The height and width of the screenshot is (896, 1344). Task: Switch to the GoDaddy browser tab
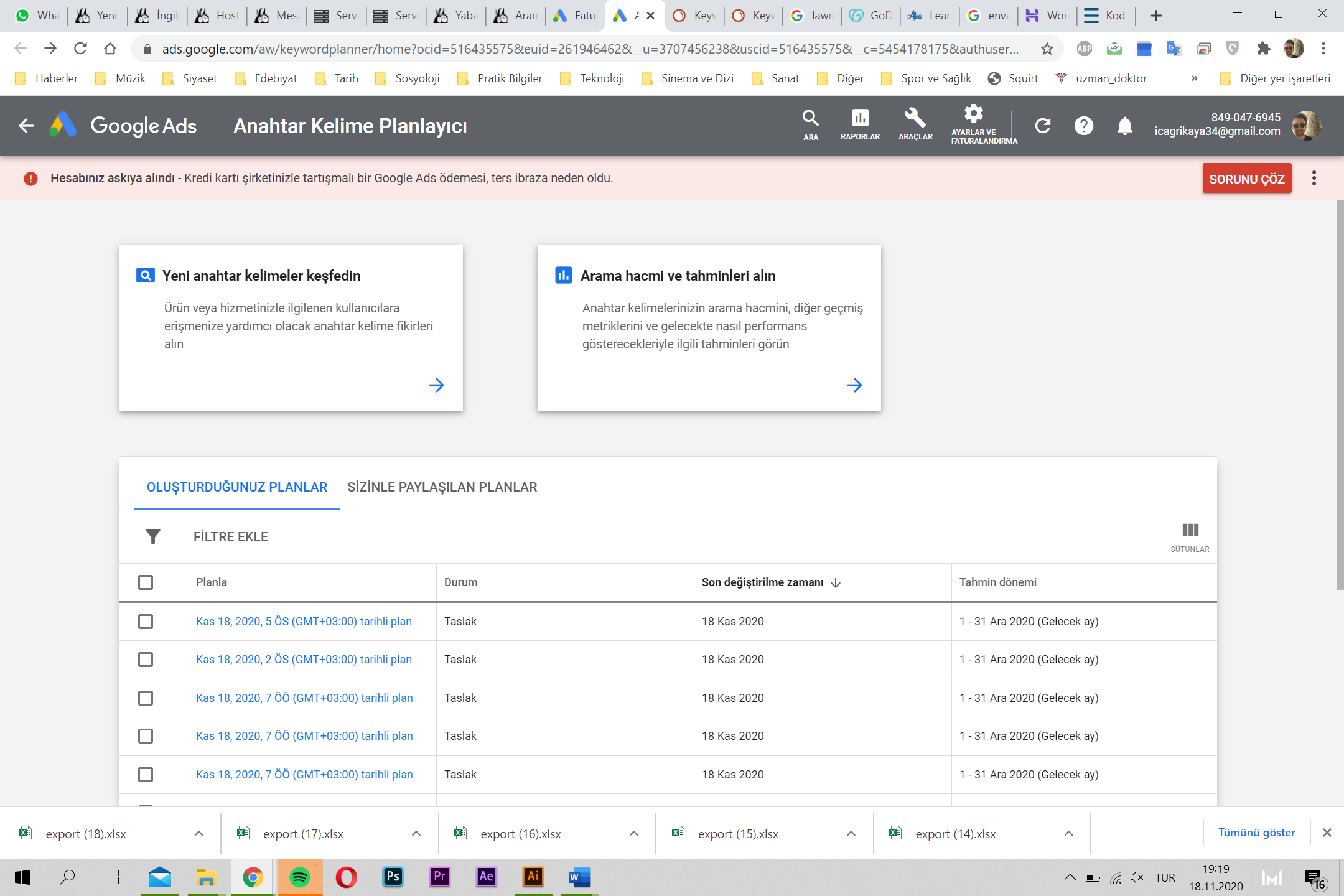point(870,16)
